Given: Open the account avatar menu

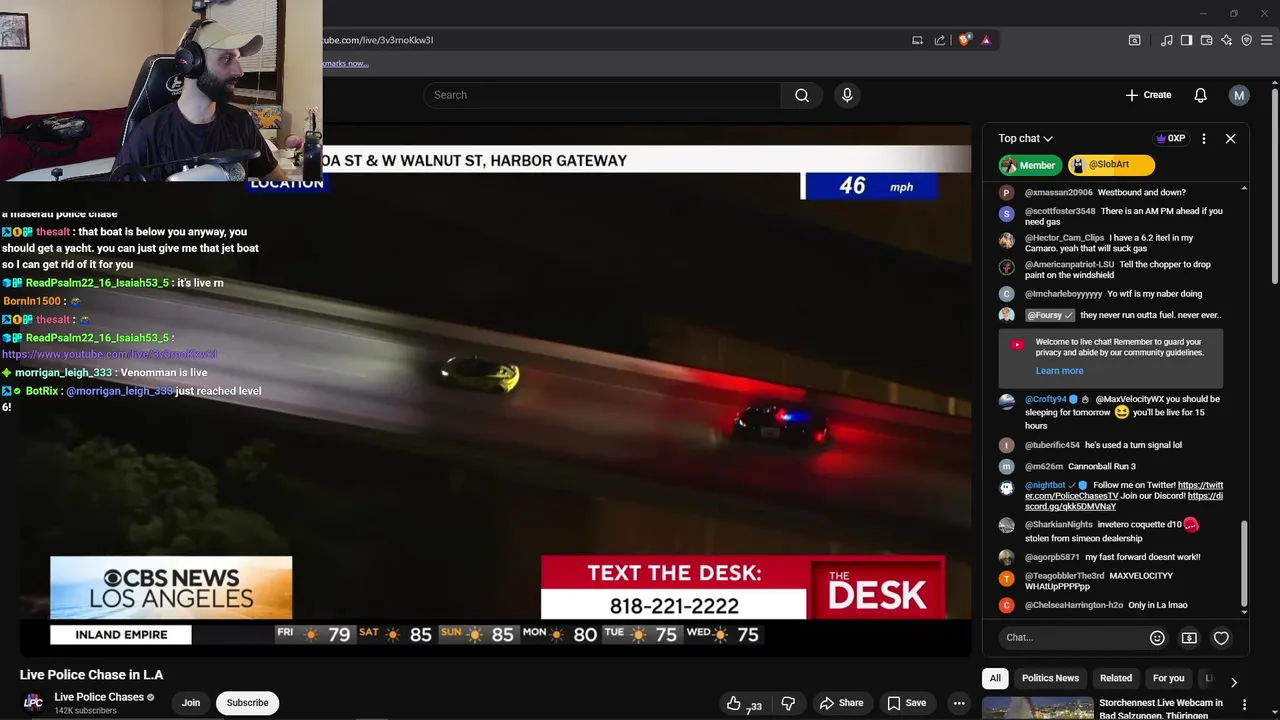Looking at the screenshot, I should coord(1239,95).
